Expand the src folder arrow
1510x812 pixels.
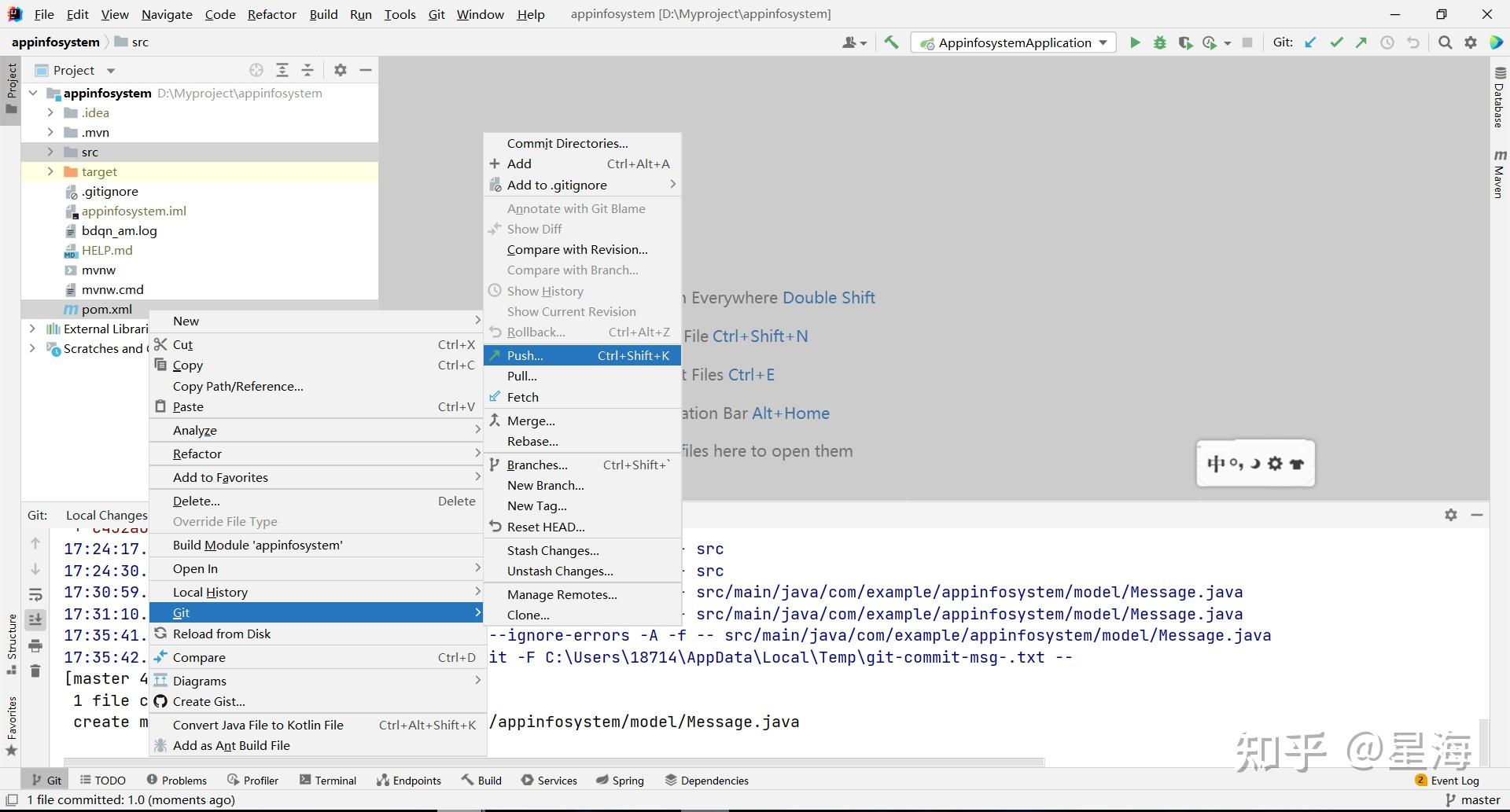click(x=50, y=152)
